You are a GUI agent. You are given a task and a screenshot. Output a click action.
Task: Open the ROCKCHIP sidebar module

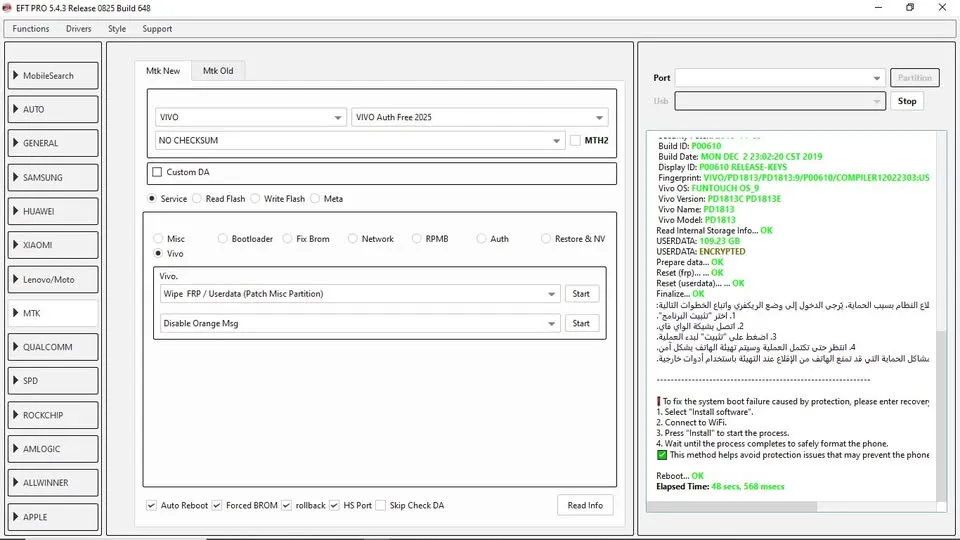(x=54, y=415)
